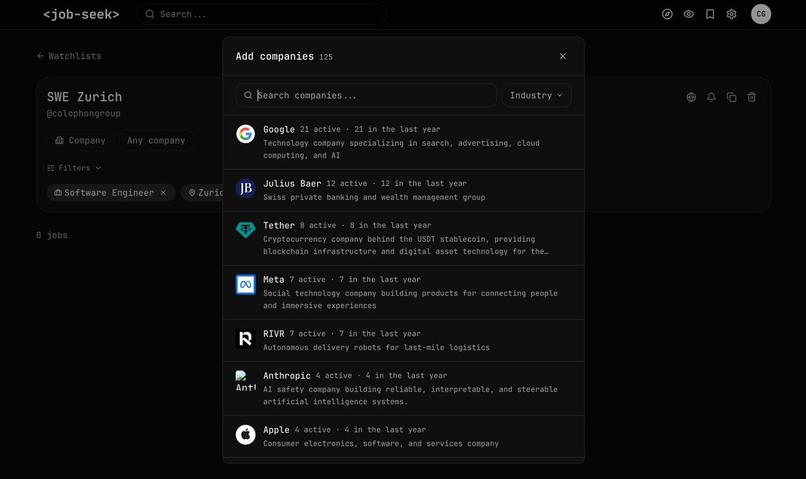This screenshot has width=806, height=479.
Task: Select Tether company row
Action: (404, 238)
